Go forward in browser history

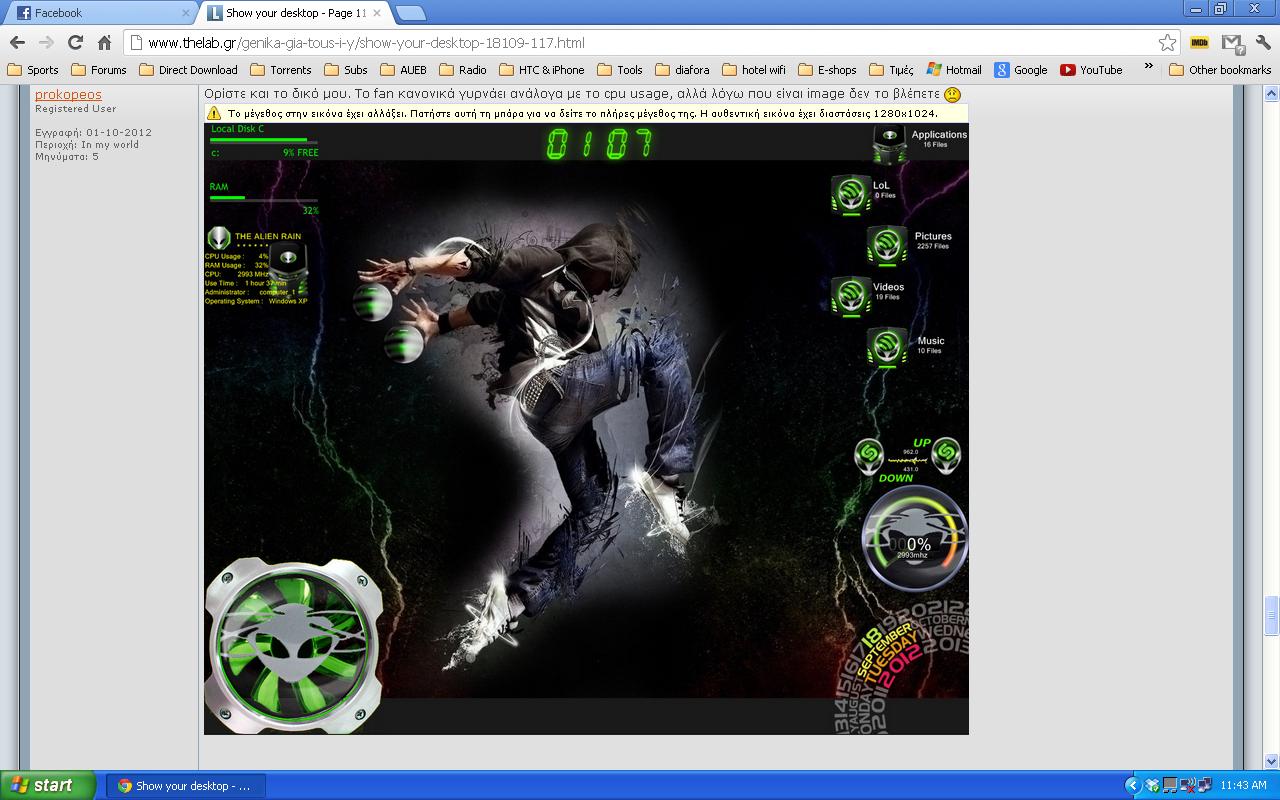(46, 42)
